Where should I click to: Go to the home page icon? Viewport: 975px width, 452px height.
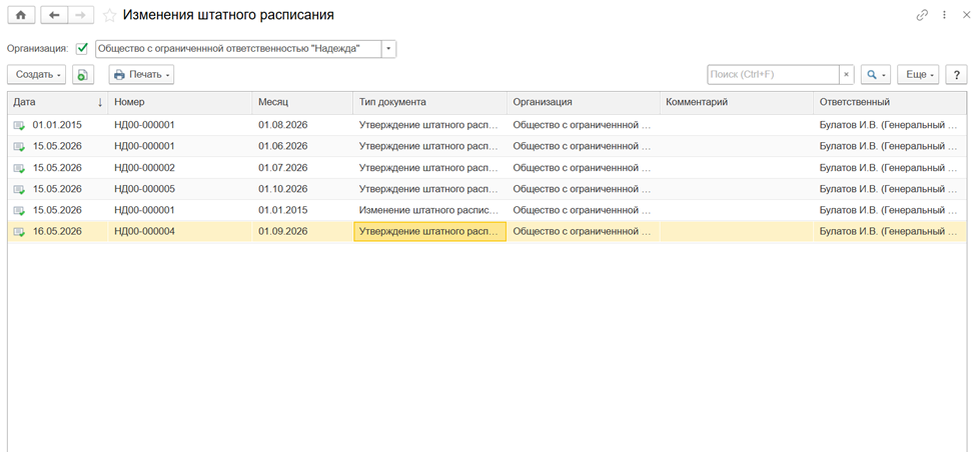tap(21, 16)
